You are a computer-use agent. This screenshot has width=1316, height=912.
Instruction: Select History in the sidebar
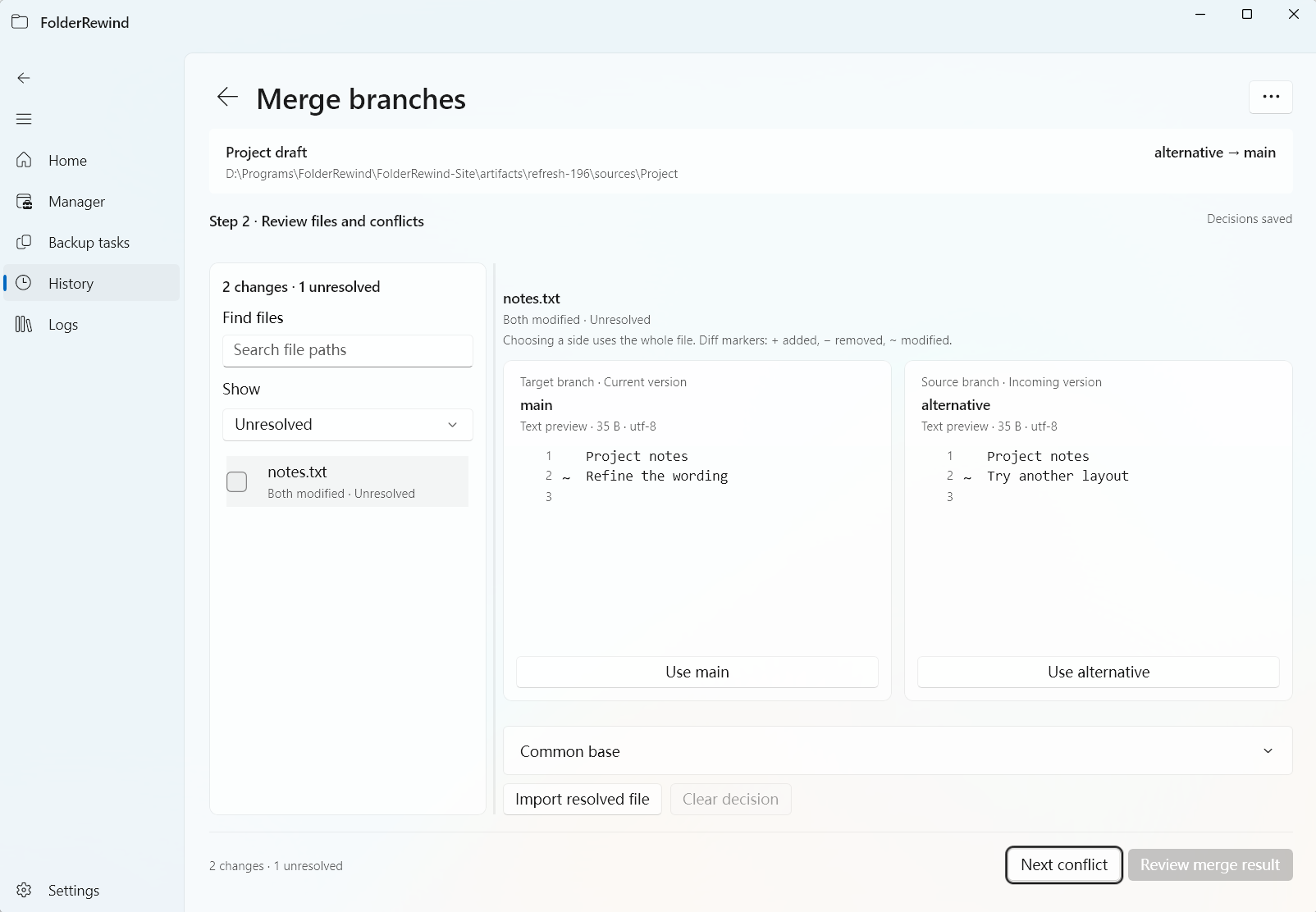click(92, 283)
